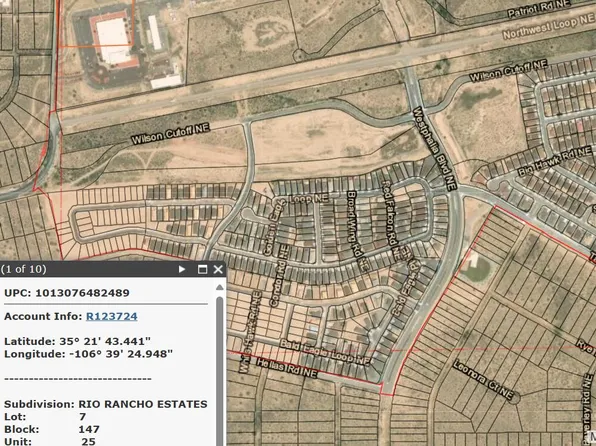Click the Westphalia Blvd NE road label
This screenshot has width=596, height=446.
tap(435, 149)
